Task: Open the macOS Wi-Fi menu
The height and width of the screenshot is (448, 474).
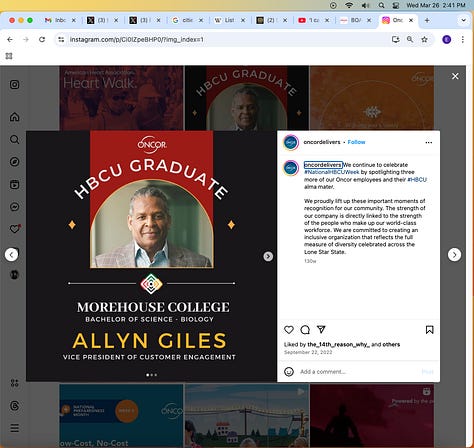Action: pyautogui.click(x=349, y=5)
